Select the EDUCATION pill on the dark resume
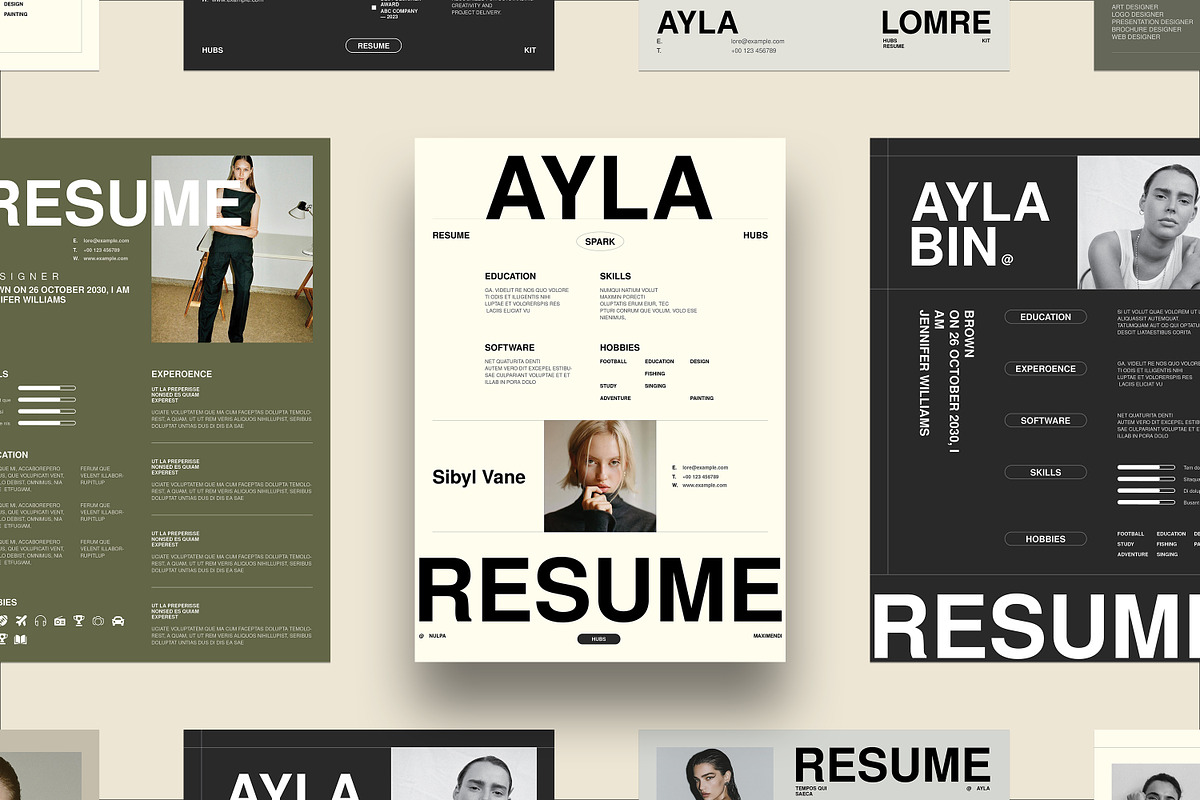Viewport: 1200px width, 800px height. pyautogui.click(x=1045, y=317)
